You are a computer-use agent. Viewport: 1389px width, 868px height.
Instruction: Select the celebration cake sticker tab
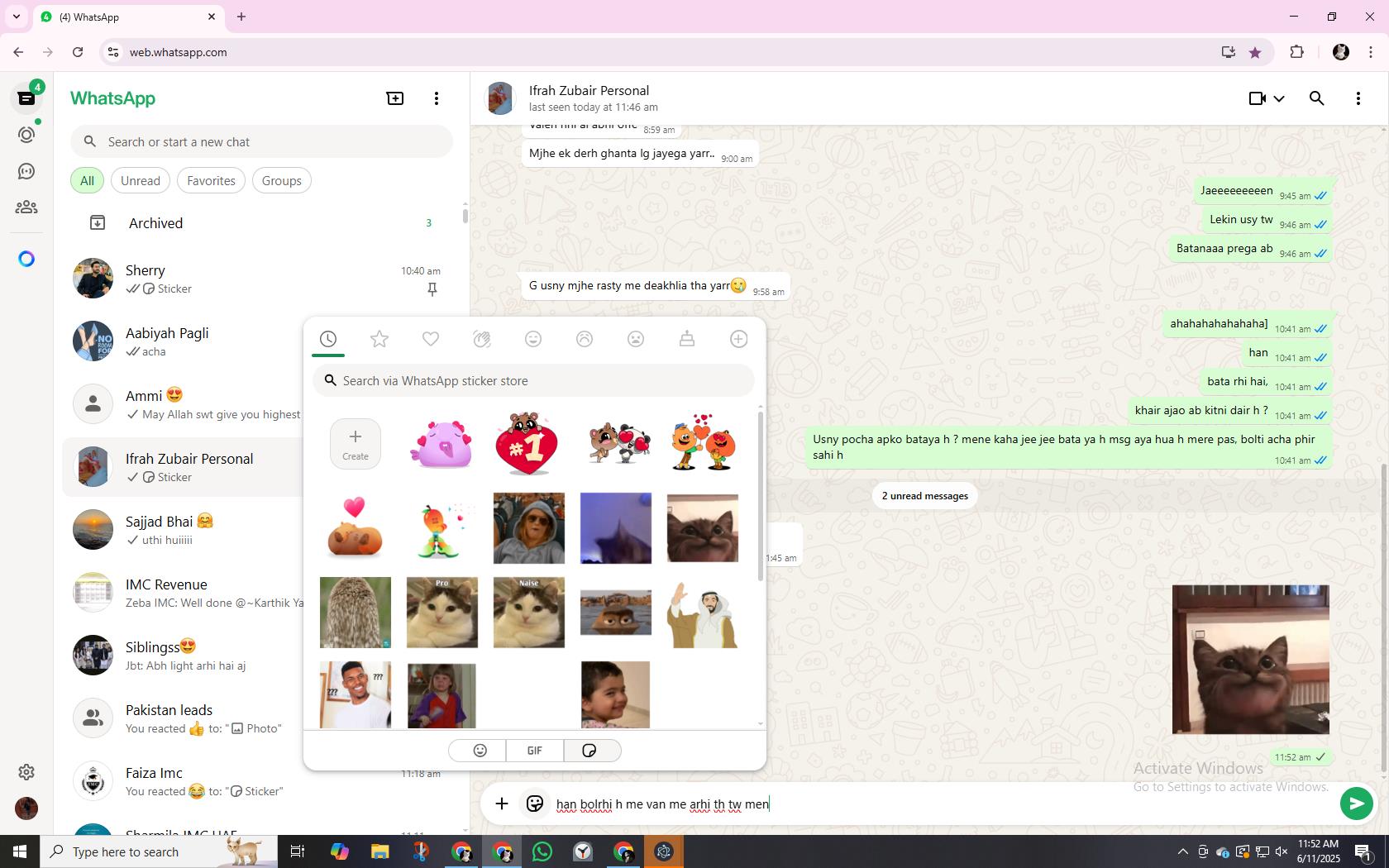687,339
